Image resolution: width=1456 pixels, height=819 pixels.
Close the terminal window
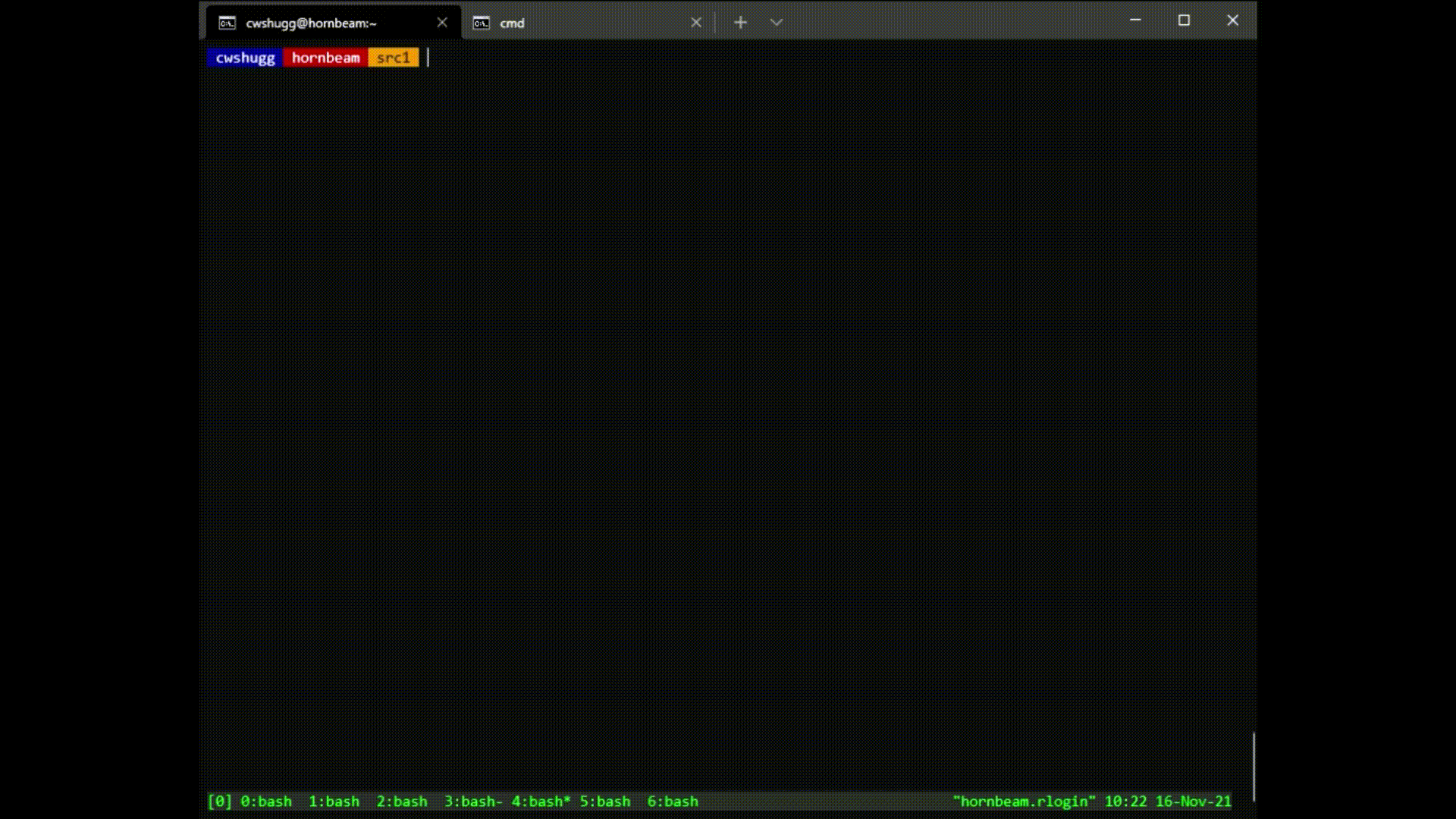pos(1232,20)
